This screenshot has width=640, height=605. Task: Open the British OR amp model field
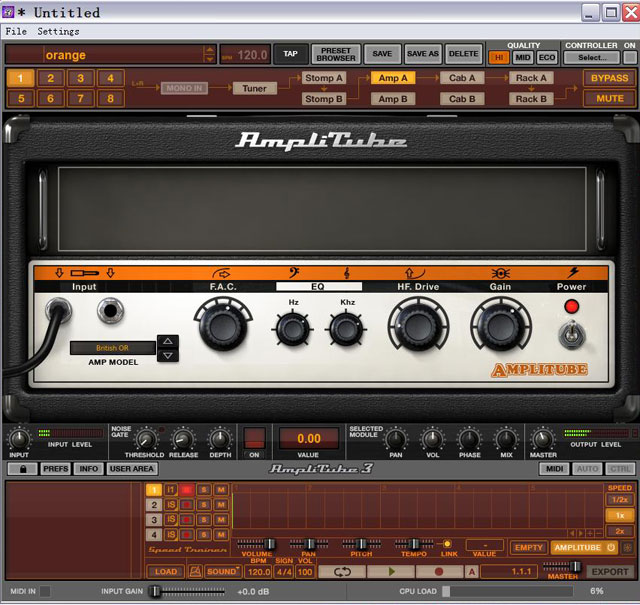pyautogui.click(x=113, y=348)
